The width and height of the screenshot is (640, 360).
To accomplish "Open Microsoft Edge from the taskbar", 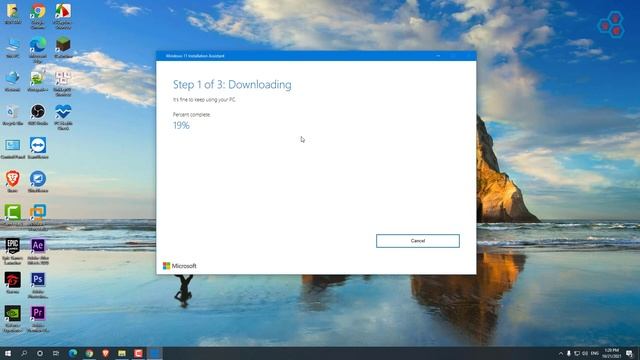I will [73, 353].
